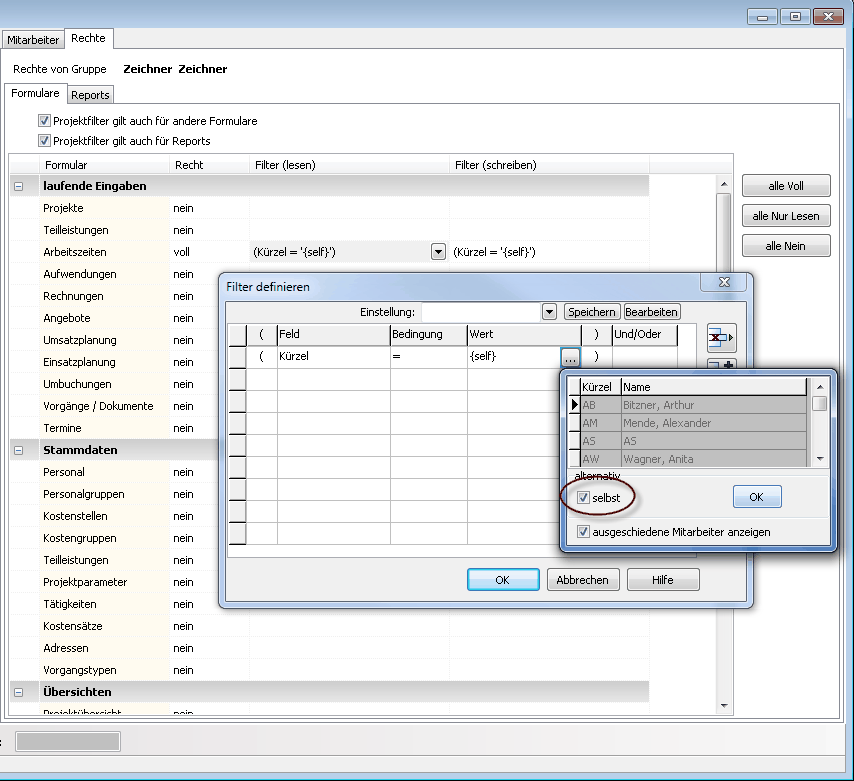The width and height of the screenshot is (854, 781).
Task: Switch to the Mitarbeiter tab
Action: tap(33, 39)
